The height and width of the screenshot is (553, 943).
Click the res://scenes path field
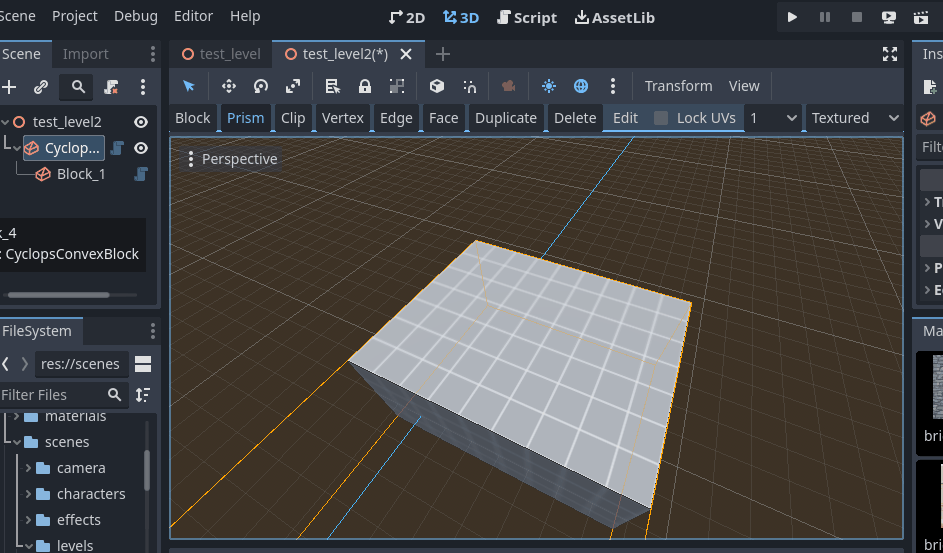tap(81, 364)
